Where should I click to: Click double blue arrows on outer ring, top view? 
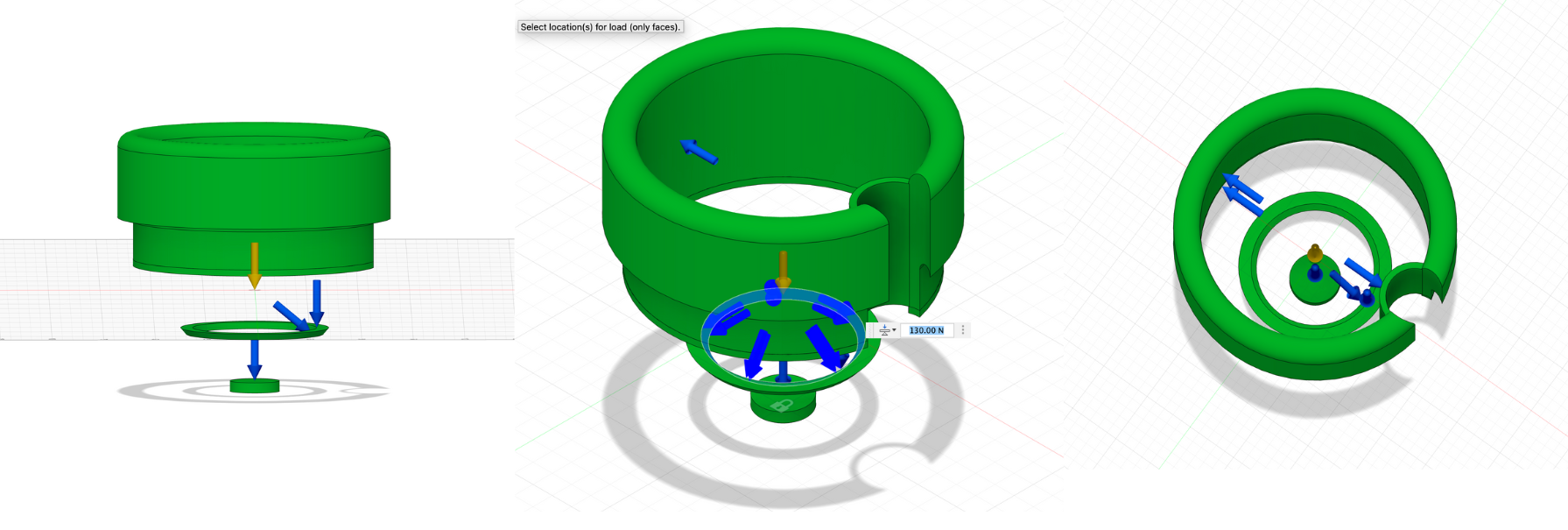click(1242, 194)
